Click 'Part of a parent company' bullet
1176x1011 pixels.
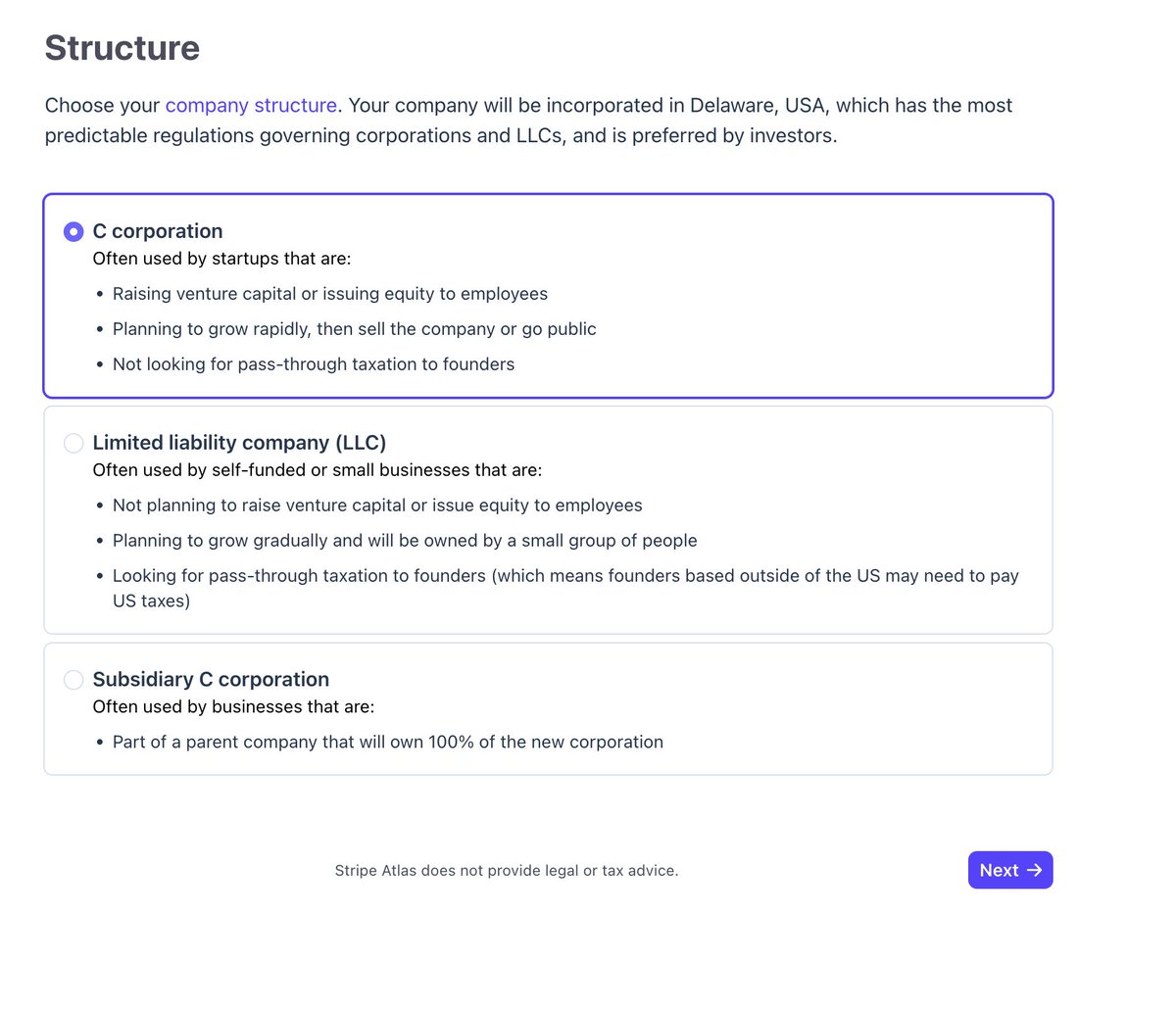click(388, 742)
